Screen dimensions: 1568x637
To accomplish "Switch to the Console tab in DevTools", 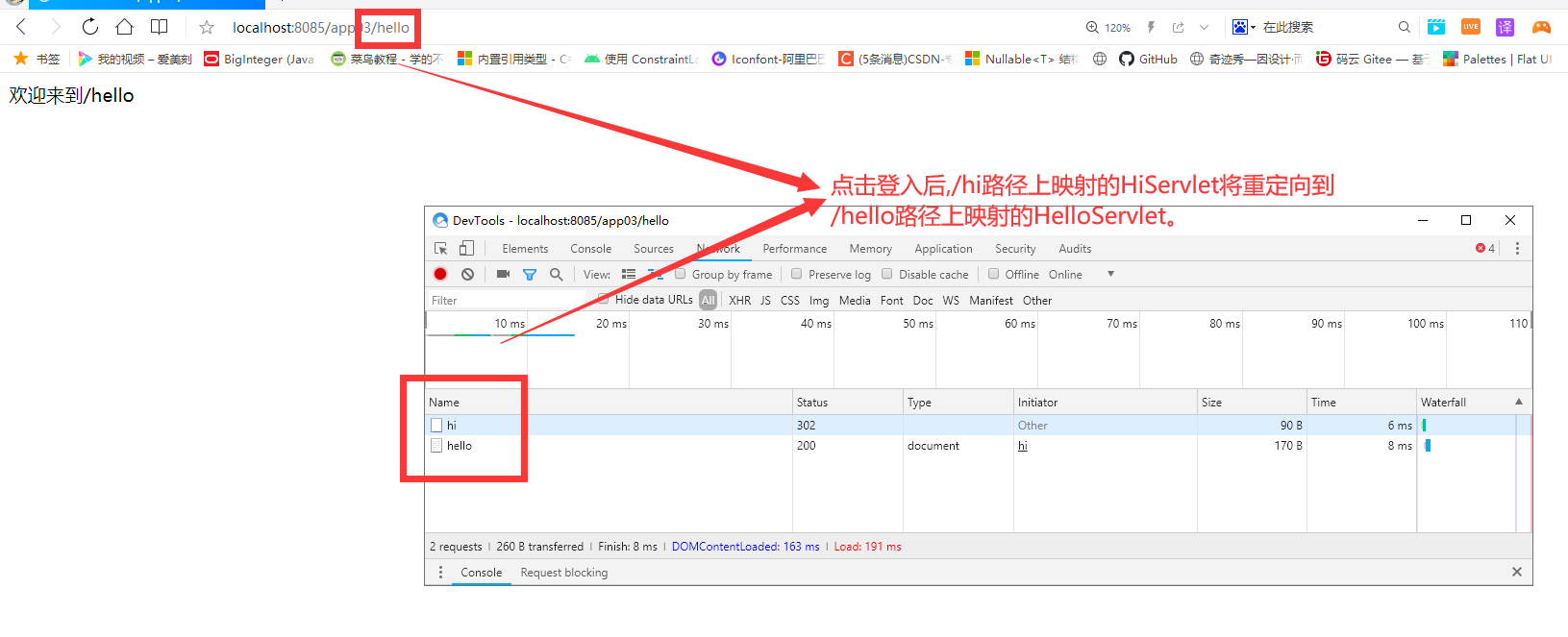I will pyautogui.click(x=590, y=248).
